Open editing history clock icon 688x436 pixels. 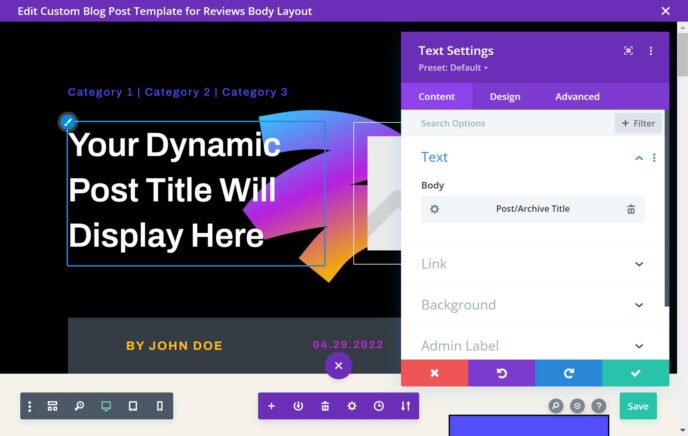pyautogui.click(x=379, y=406)
